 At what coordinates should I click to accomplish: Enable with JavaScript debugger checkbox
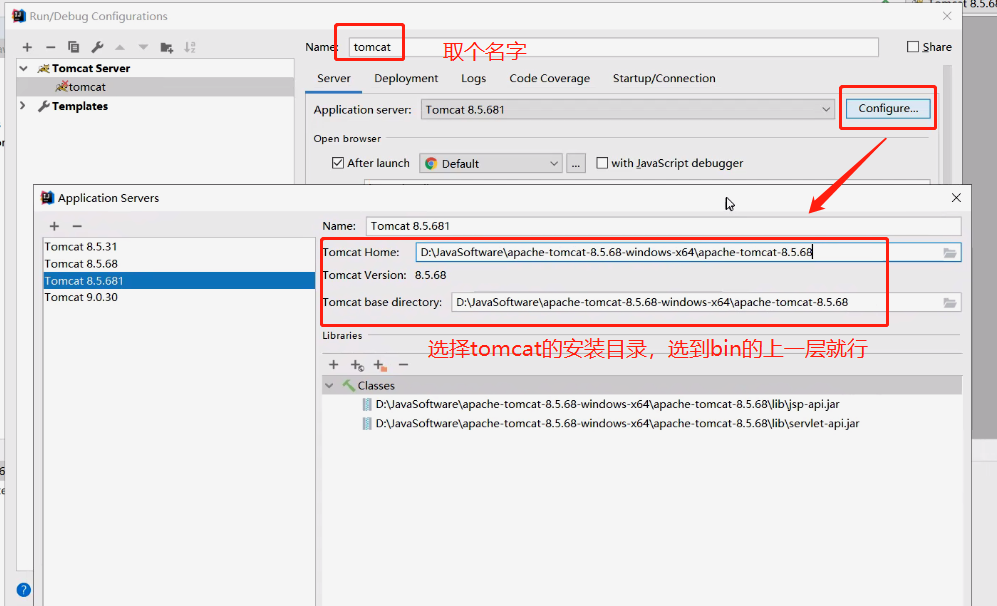coord(602,163)
